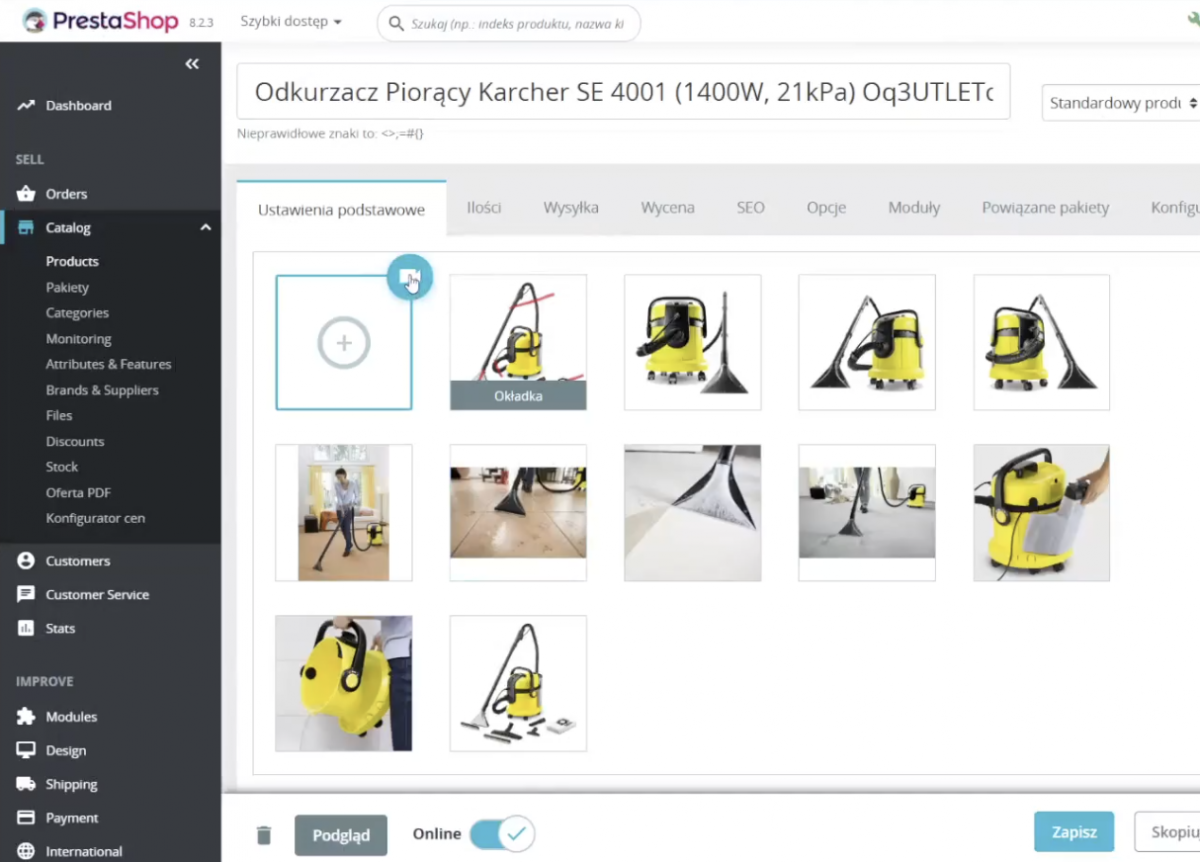Switch to the Wycena tab
The image size is (1200, 862).
667,208
